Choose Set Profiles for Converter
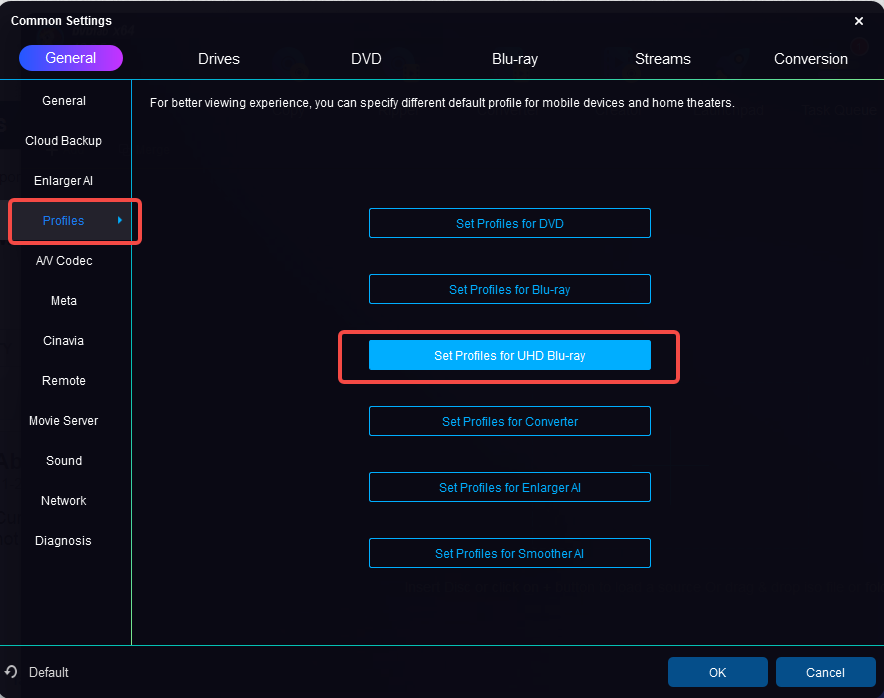The width and height of the screenshot is (884, 698). 510,421
